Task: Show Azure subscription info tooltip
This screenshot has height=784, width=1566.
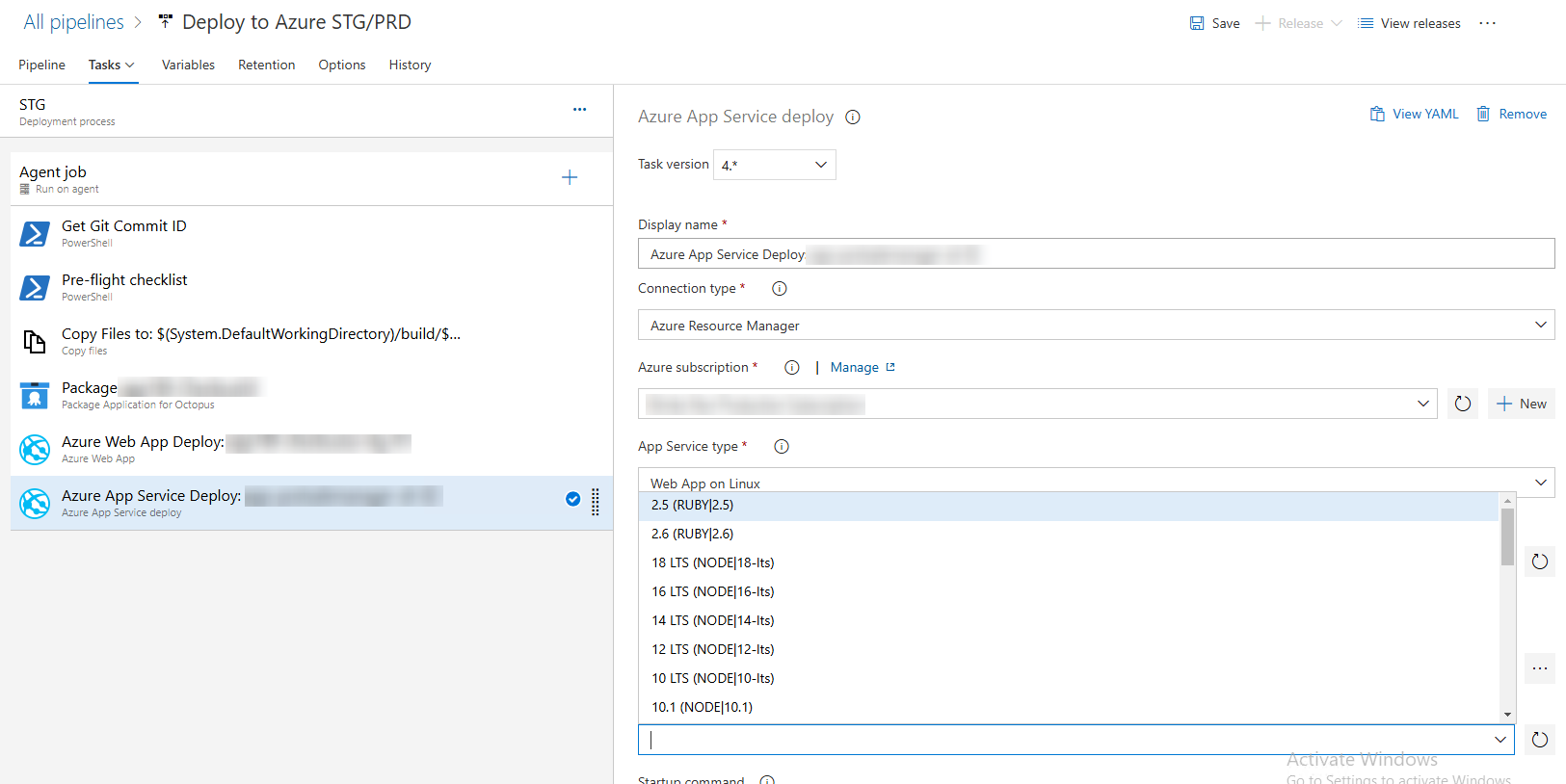Action: [x=792, y=368]
